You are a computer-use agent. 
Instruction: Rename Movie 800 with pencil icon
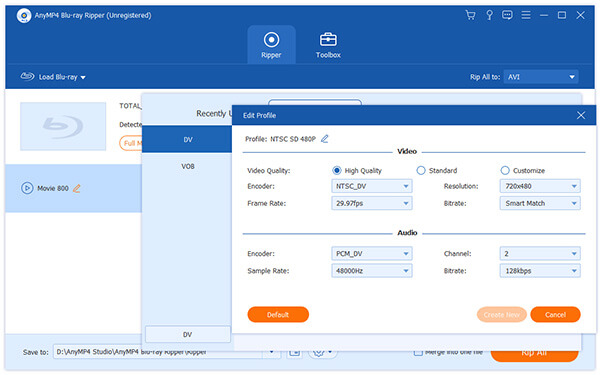[x=77, y=188]
